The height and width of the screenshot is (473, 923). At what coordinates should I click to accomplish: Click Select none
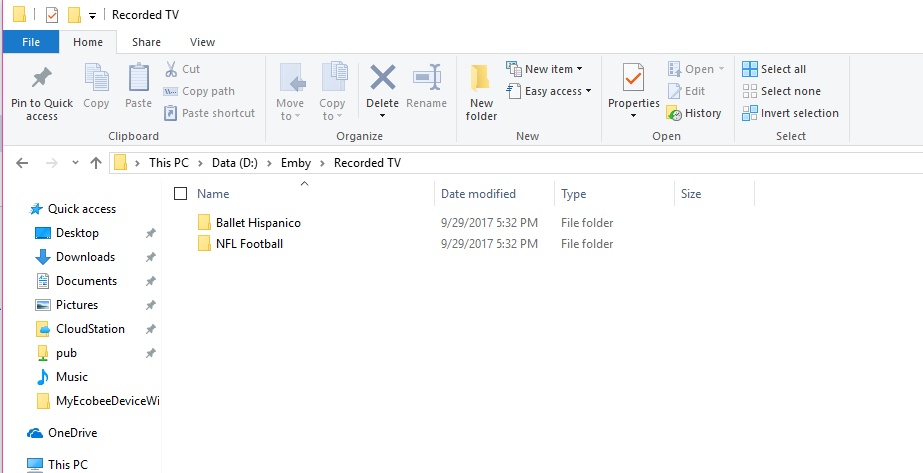782,91
